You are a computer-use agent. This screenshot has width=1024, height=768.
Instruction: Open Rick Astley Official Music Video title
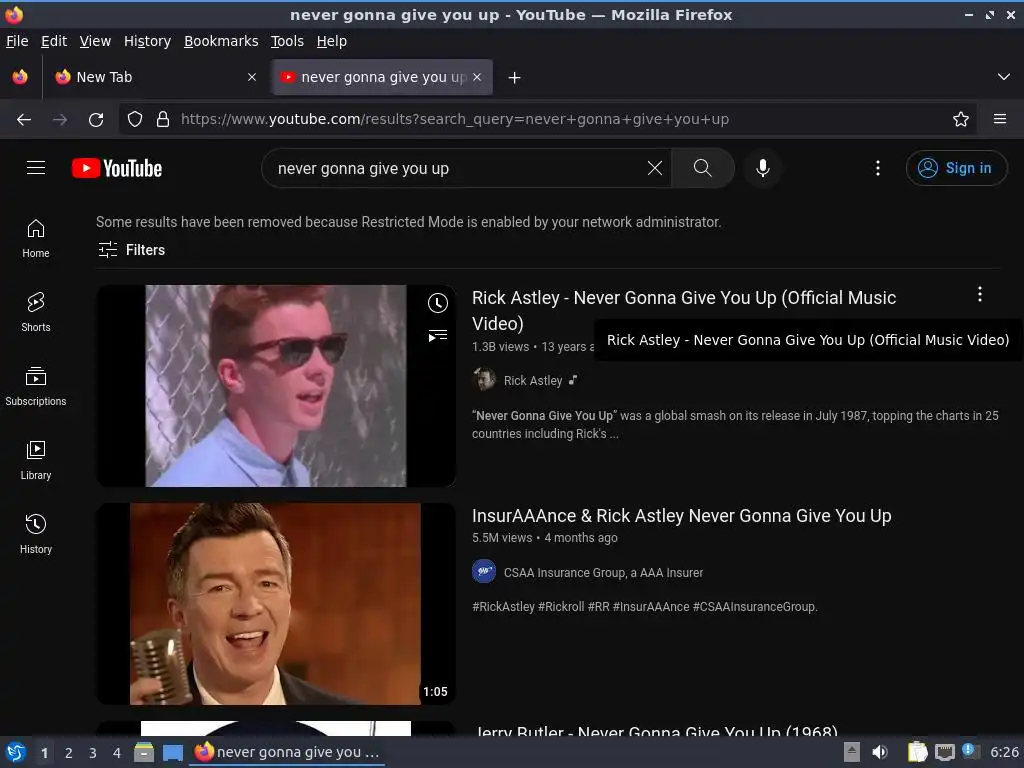click(x=684, y=310)
